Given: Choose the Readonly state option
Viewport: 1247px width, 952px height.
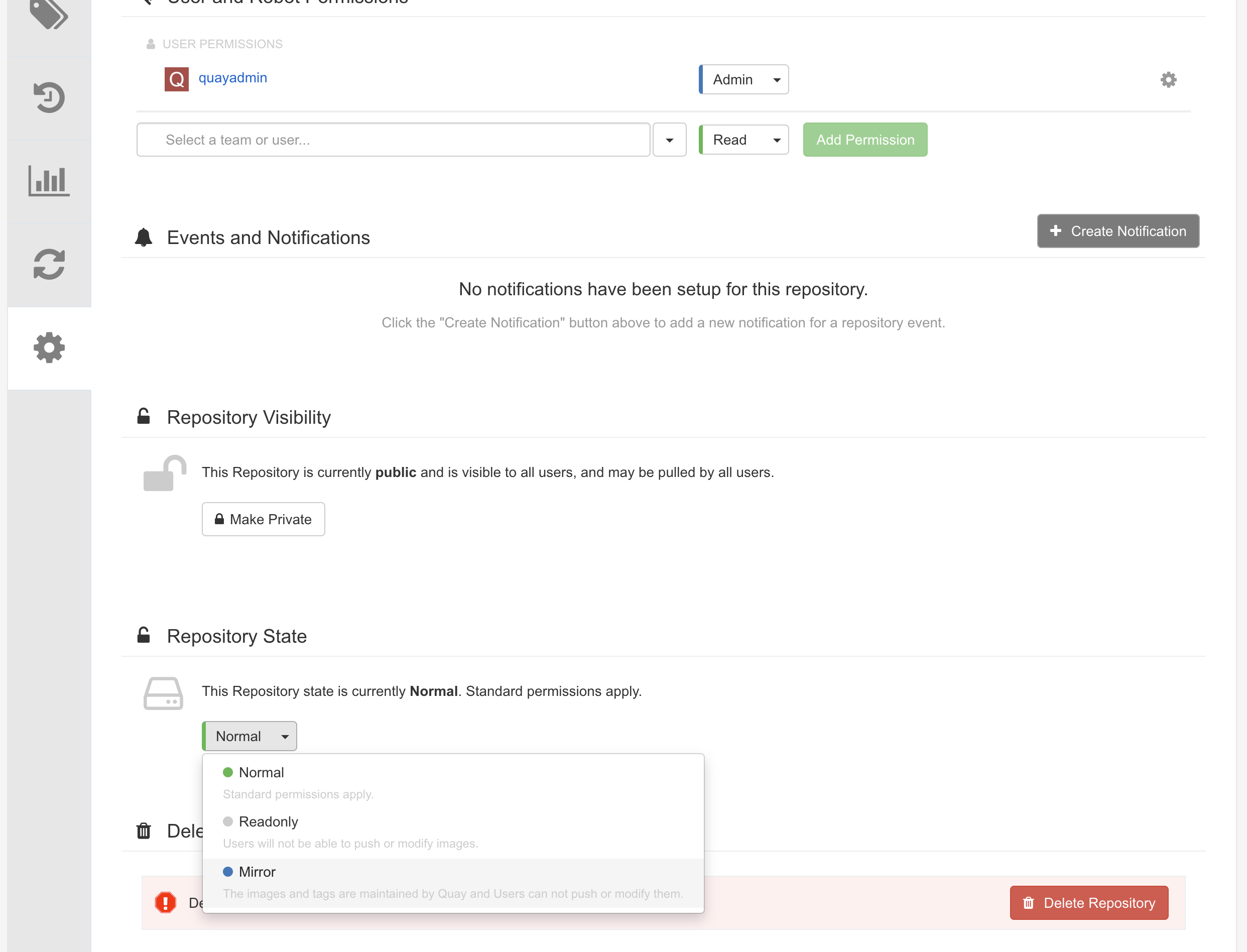Looking at the screenshot, I should (268, 822).
